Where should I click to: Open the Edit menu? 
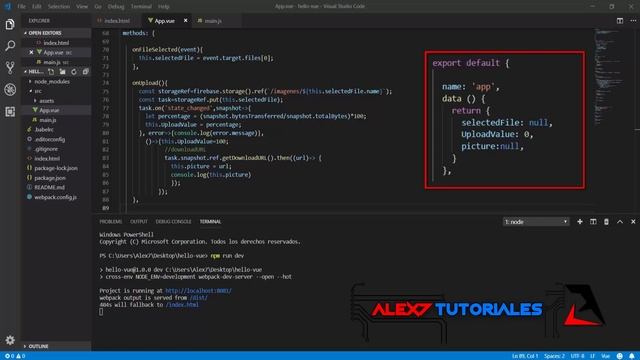point(37,7)
